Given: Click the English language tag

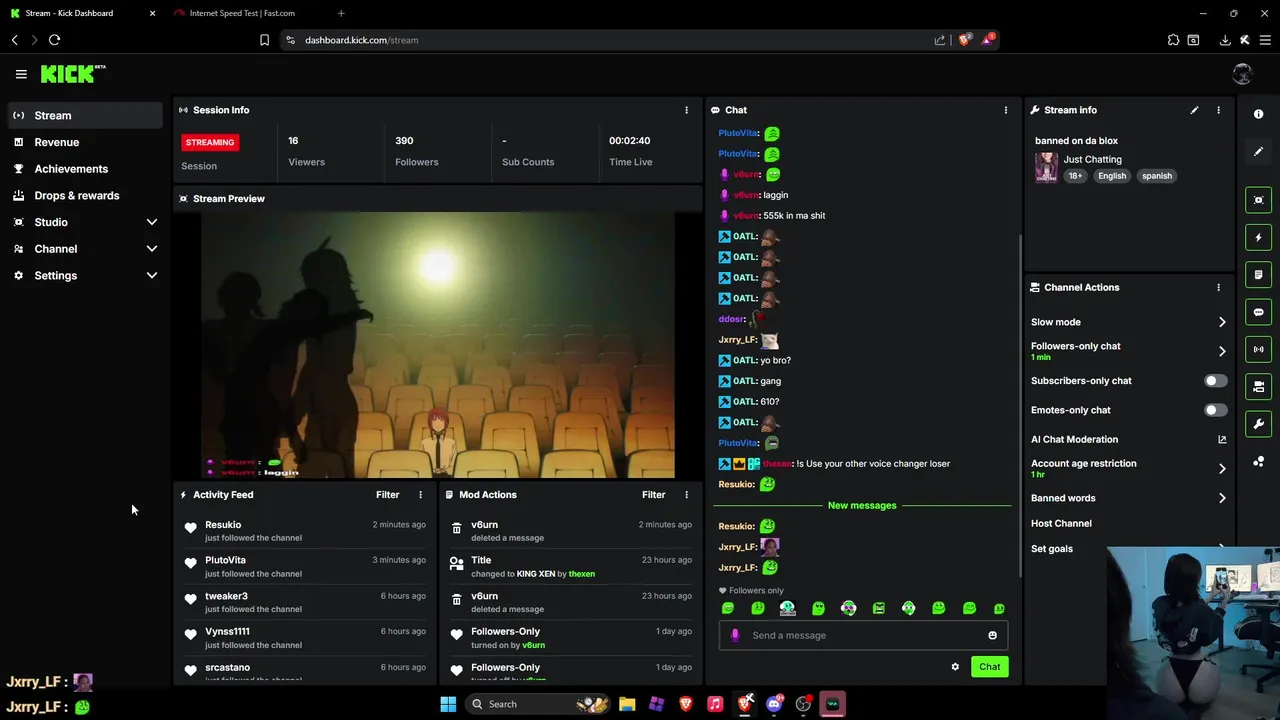Looking at the screenshot, I should pyautogui.click(x=1112, y=176).
